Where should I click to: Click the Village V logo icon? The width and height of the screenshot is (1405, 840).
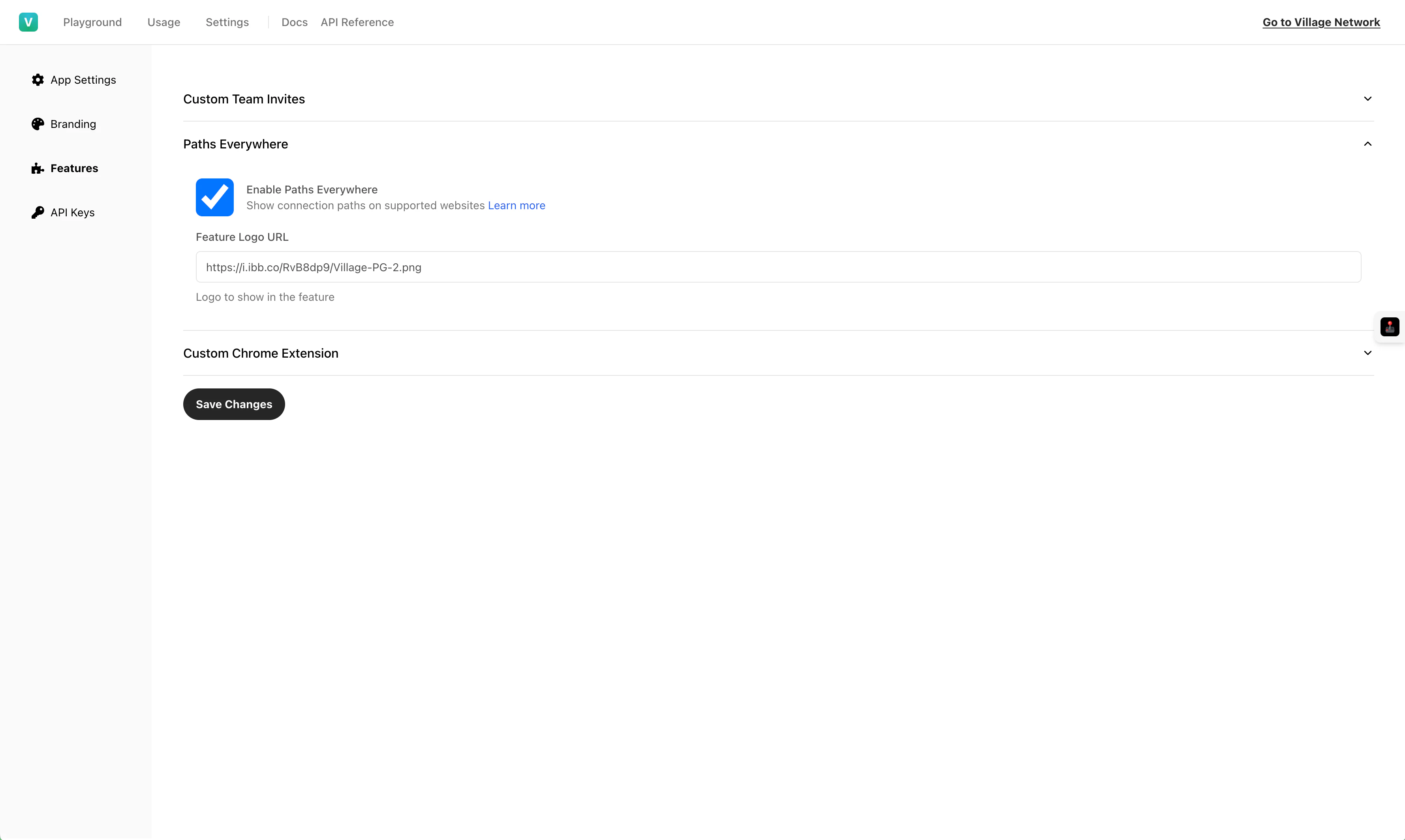[28, 22]
